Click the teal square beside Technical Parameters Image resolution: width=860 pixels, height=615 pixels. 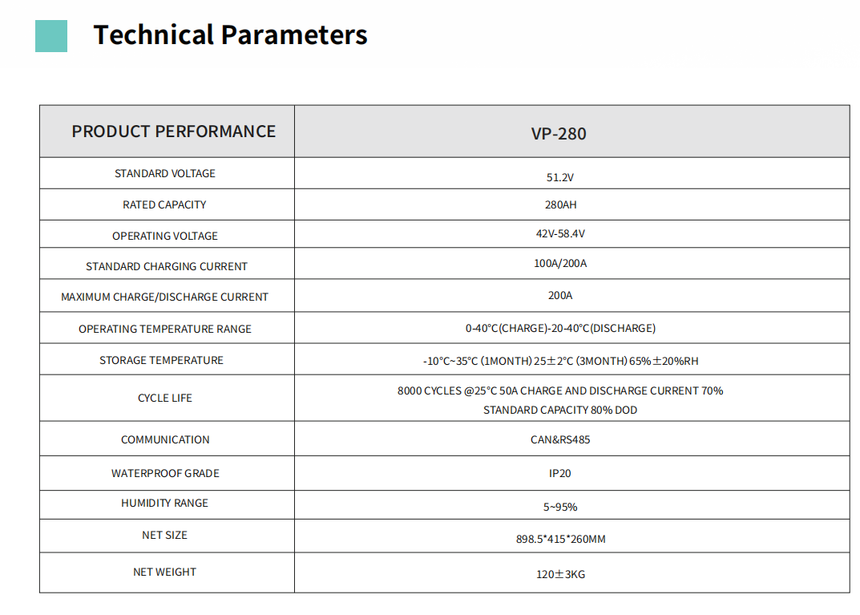pyautogui.click(x=51, y=36)
